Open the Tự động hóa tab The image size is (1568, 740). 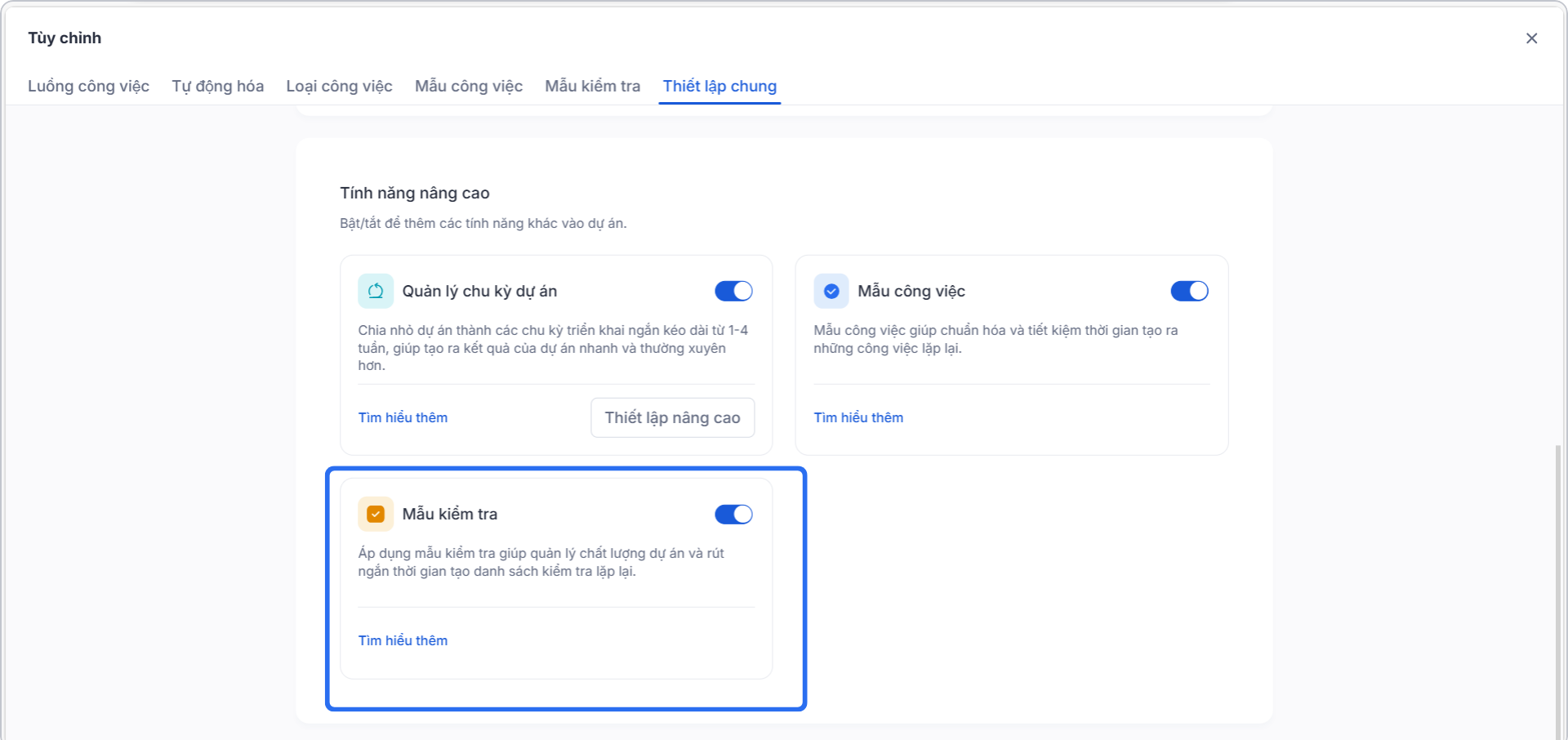pos(217,86)
